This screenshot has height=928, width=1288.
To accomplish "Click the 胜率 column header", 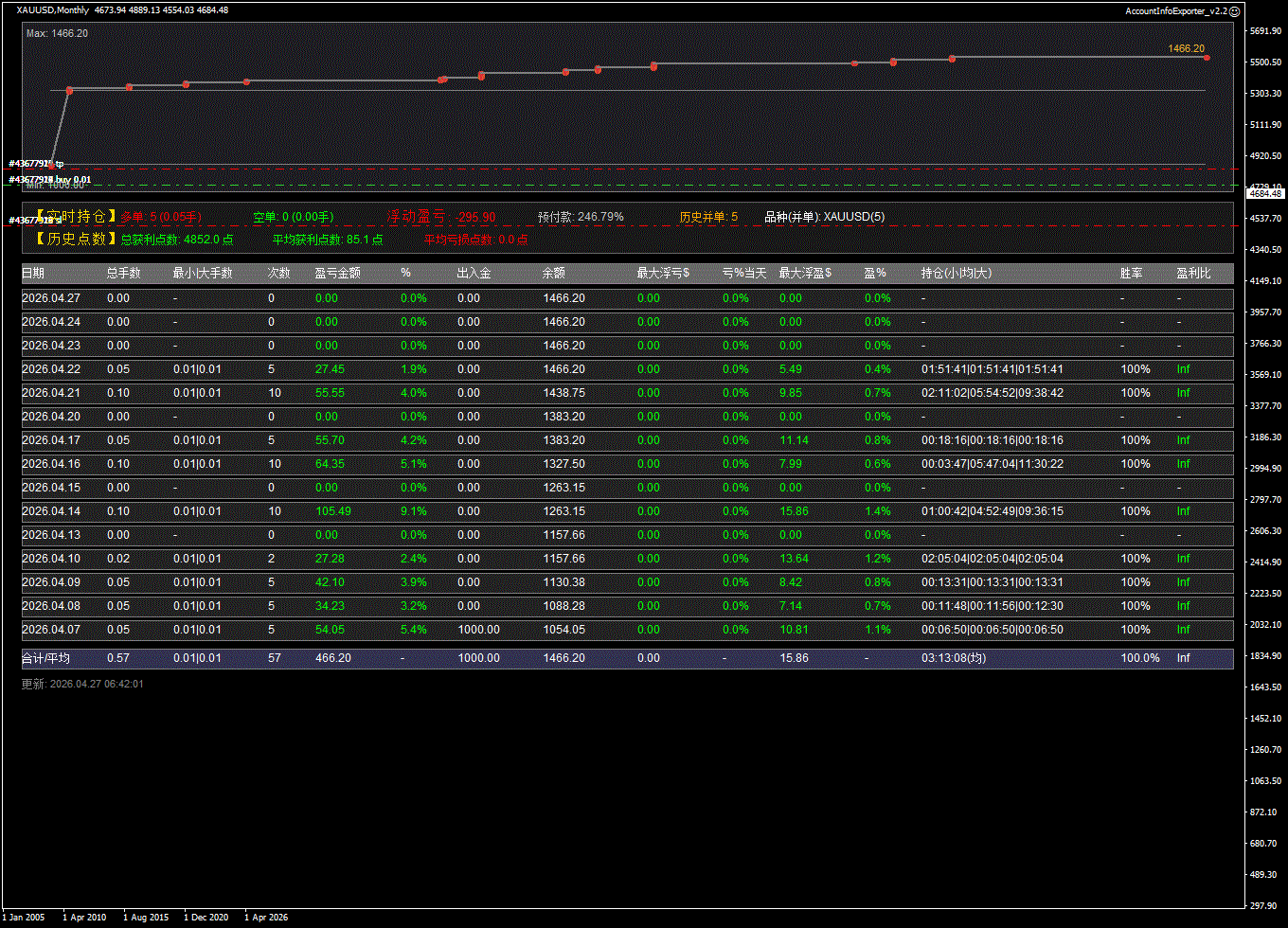I will 1131,274.
